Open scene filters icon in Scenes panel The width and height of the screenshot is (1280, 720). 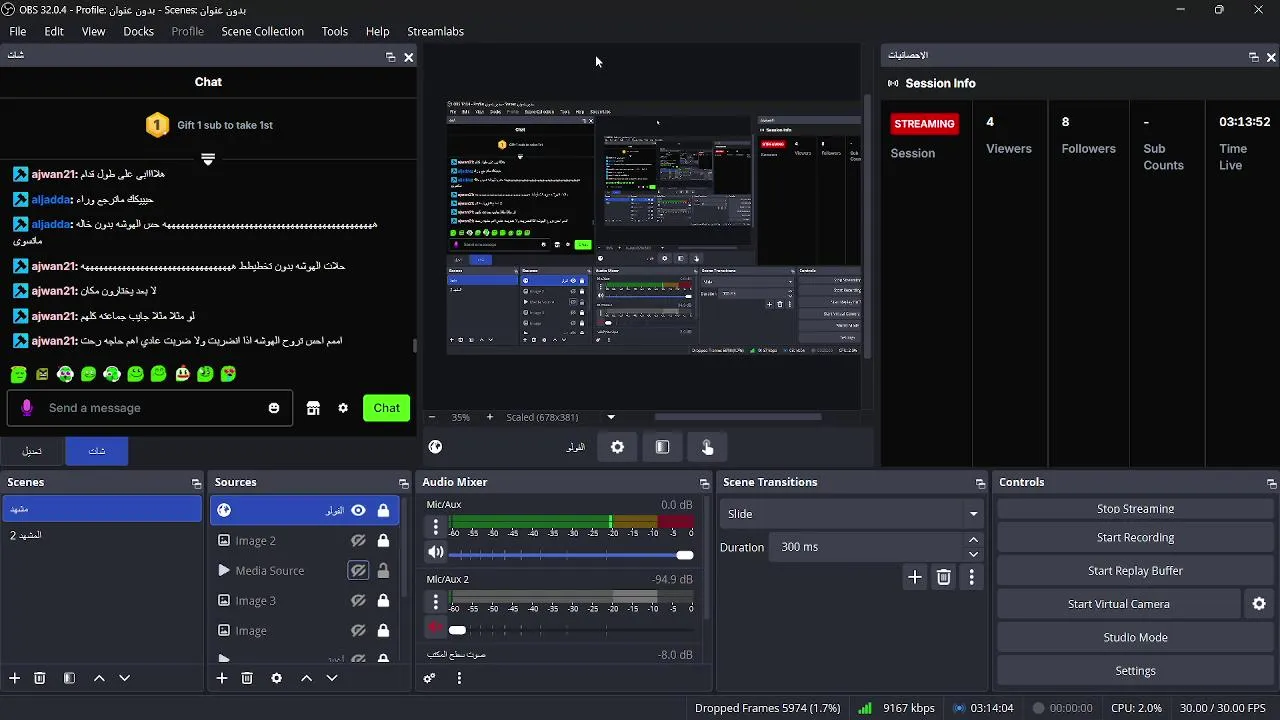click(x=69, y=678)
